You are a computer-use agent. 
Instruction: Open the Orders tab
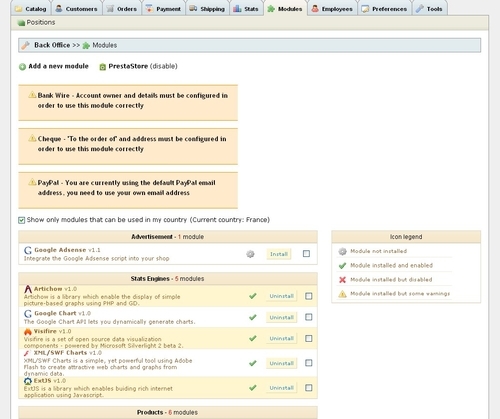click(122, 9)
